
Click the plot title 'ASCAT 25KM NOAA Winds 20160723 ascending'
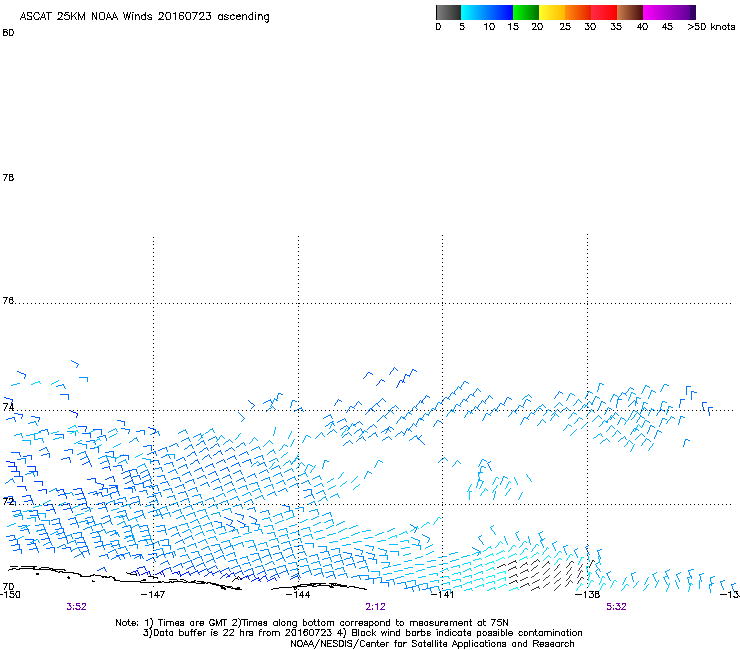pyautogui.click(x=144, y=17)
